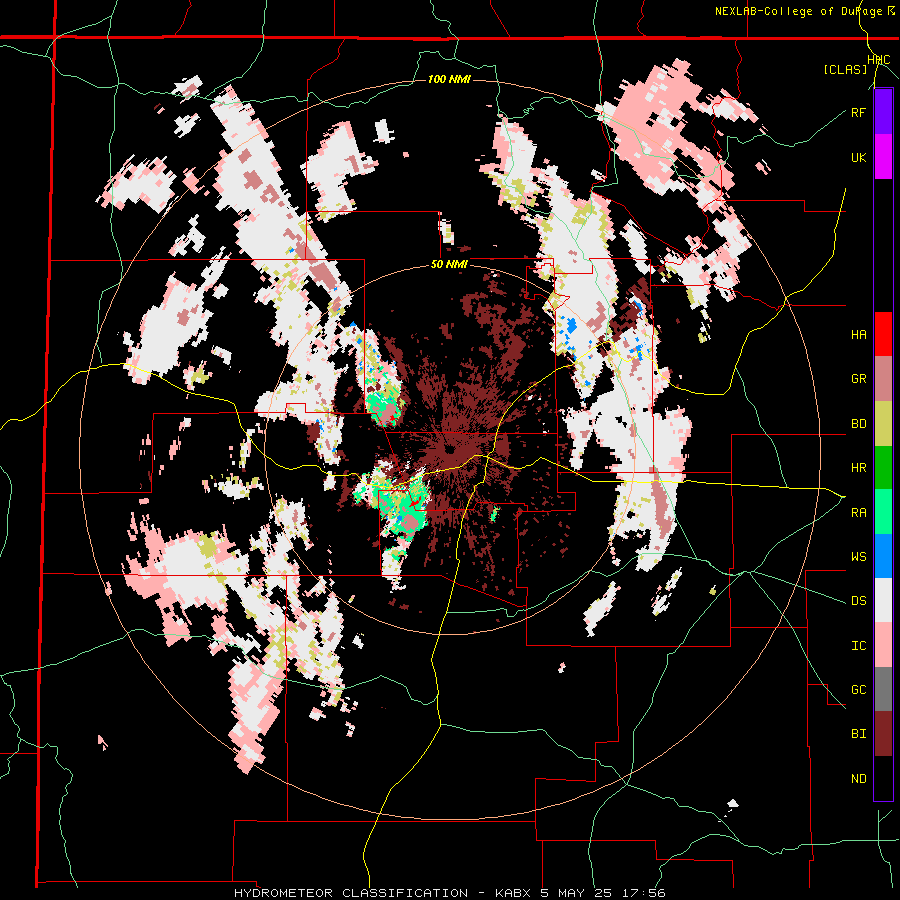Click the 100 NMI range ring label
The width and height of the screenshot is (900, 900).
coord(449,79)
